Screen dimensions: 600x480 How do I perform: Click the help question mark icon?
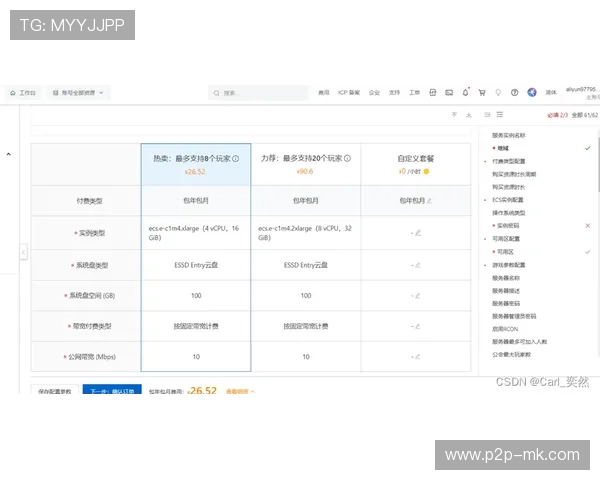click(x=514, y=93)
